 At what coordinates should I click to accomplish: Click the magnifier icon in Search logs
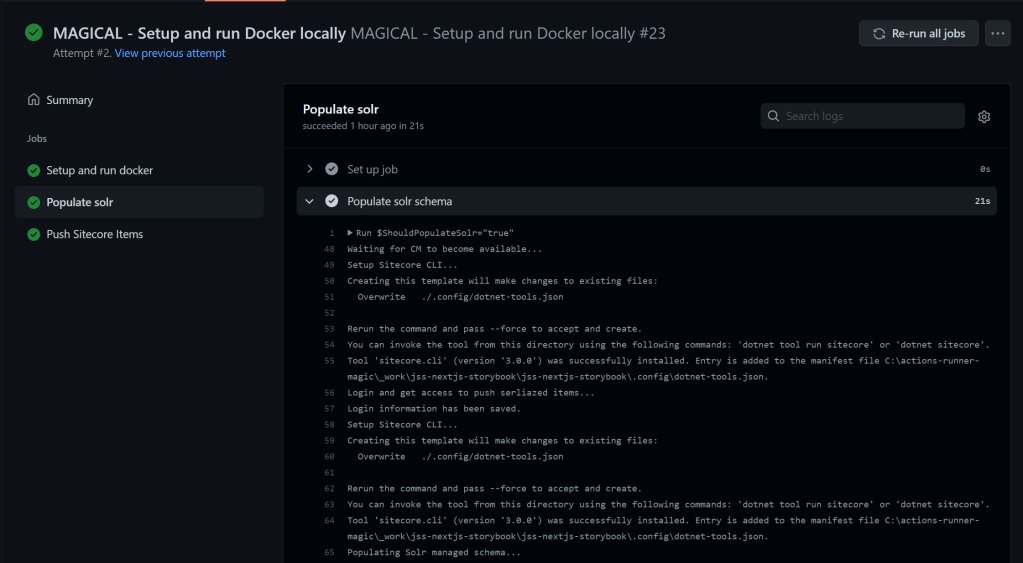(x=774, y=116)
